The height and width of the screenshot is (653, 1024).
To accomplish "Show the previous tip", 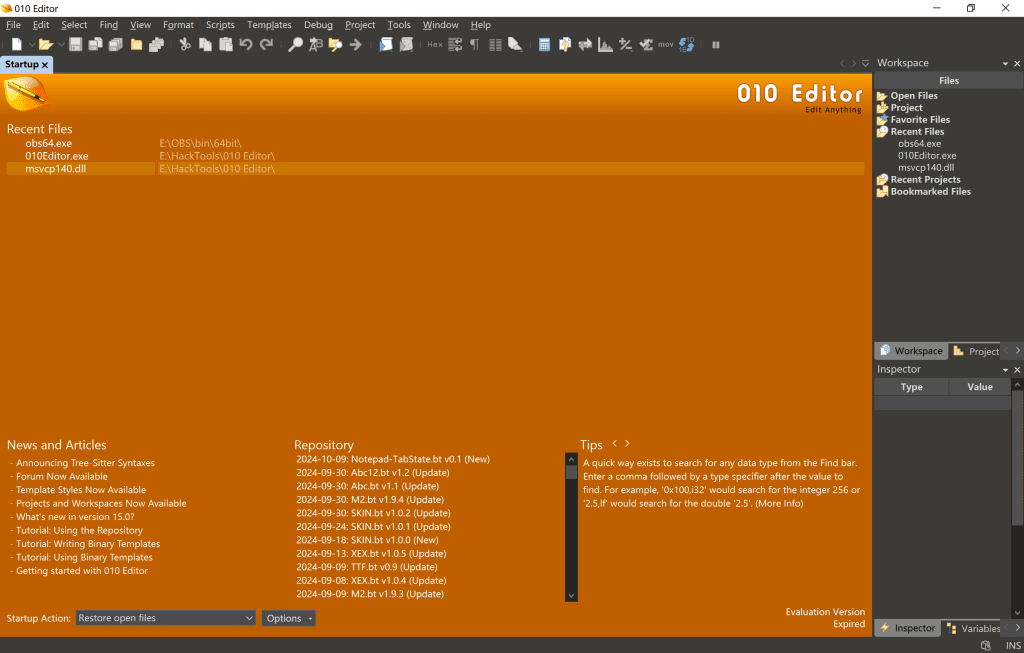I will [x=615, y=443].
